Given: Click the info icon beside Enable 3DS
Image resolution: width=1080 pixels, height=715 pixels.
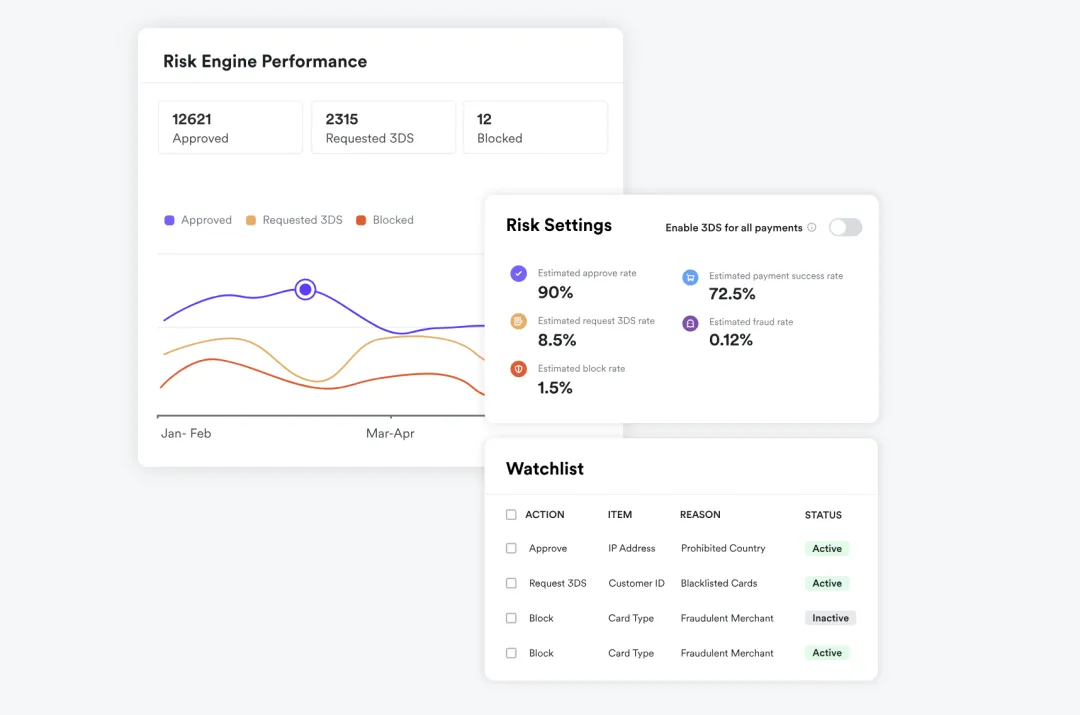Looking at the screenshot, I should coord(812,227).
